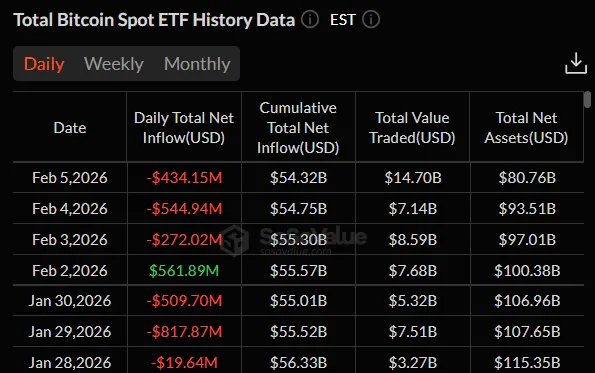This screenshot has width=595, height=373.
Task: Click the Total Net Assets header
Action: tap(526, 128)
